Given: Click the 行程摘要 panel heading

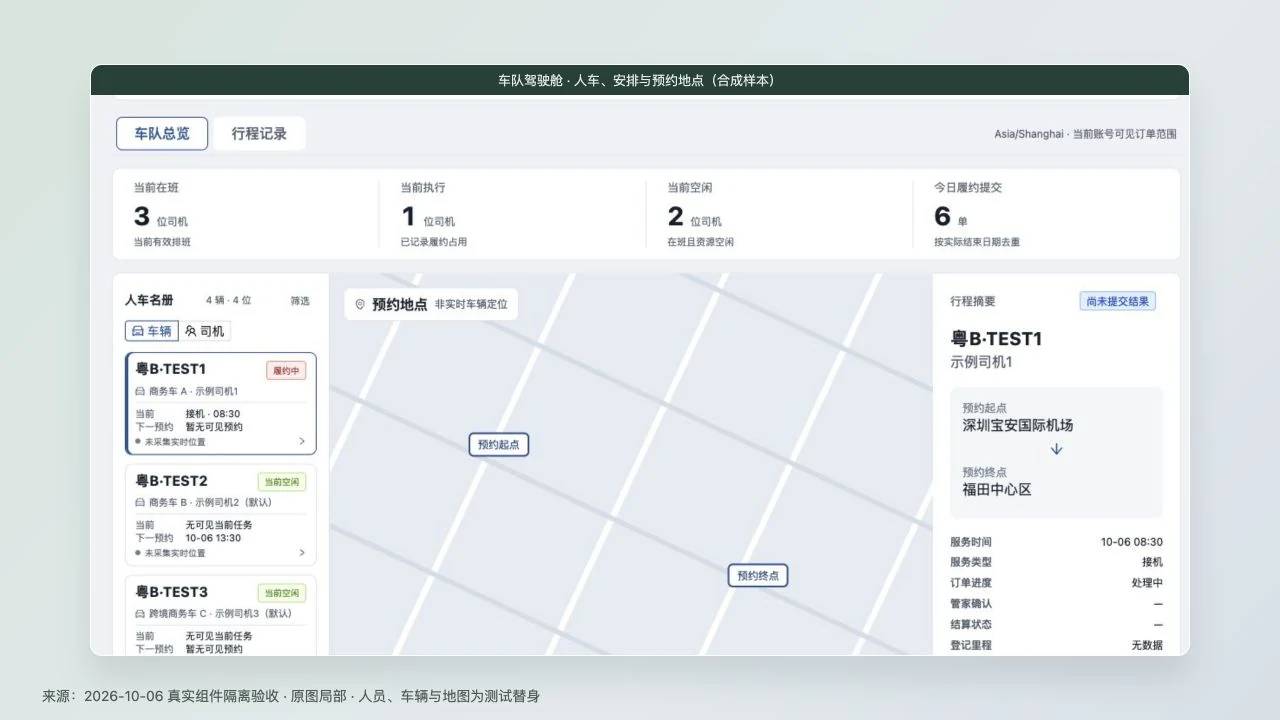Looking at the screenshot, I should 973,301.
